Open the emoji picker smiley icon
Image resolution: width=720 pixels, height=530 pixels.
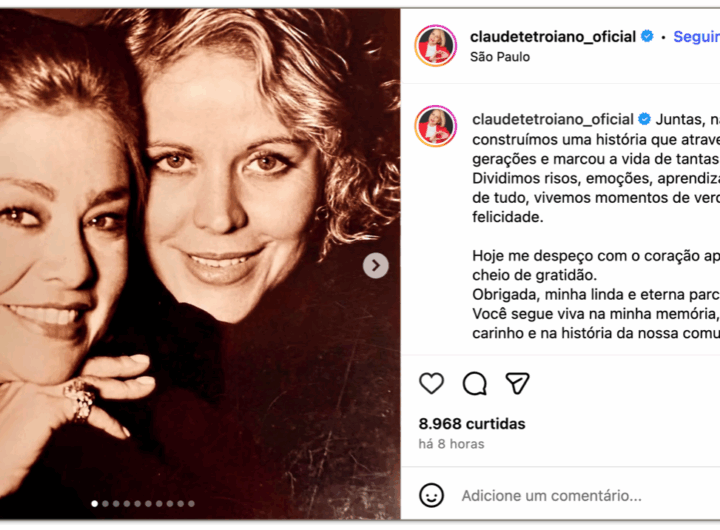pos(431,495)
